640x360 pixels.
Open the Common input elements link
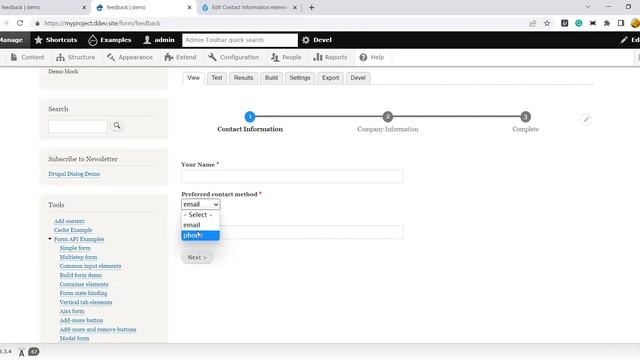coord(90,266)
